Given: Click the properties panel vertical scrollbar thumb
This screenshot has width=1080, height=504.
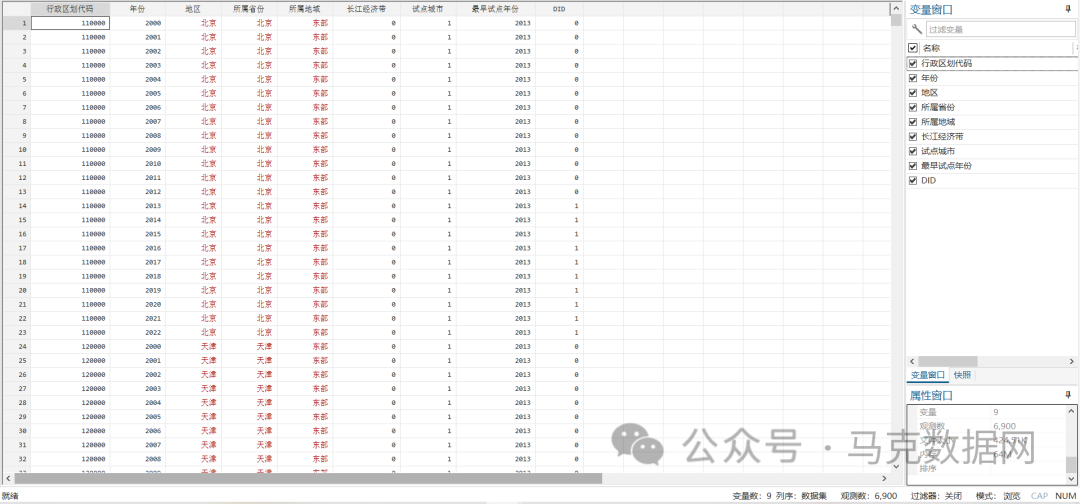Looking at the screenshot, I should 1071,465.
